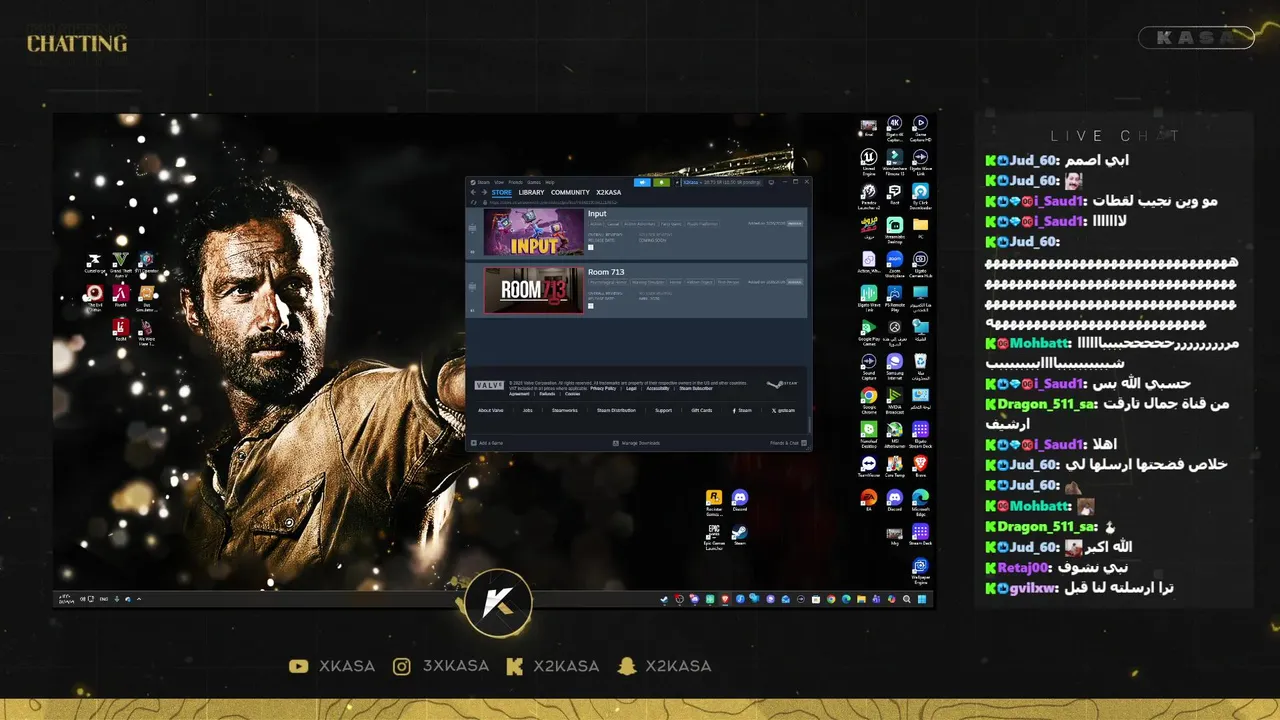Viewport: 1280px width, 720px height.
Task: Click the Steam store URL address bar
Action: (553, 202)
